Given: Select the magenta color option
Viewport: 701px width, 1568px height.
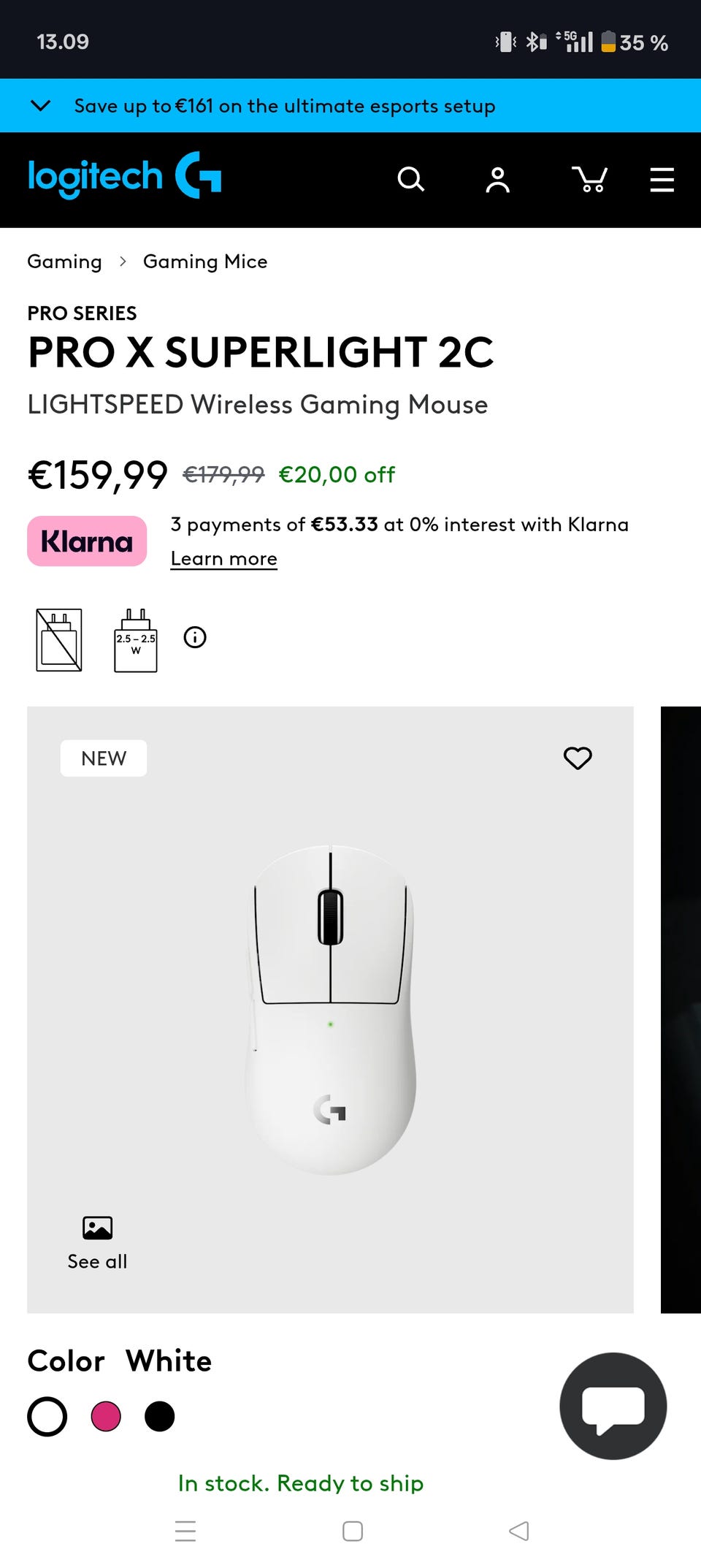Looking at the screenshot, I should (106, 1417).
